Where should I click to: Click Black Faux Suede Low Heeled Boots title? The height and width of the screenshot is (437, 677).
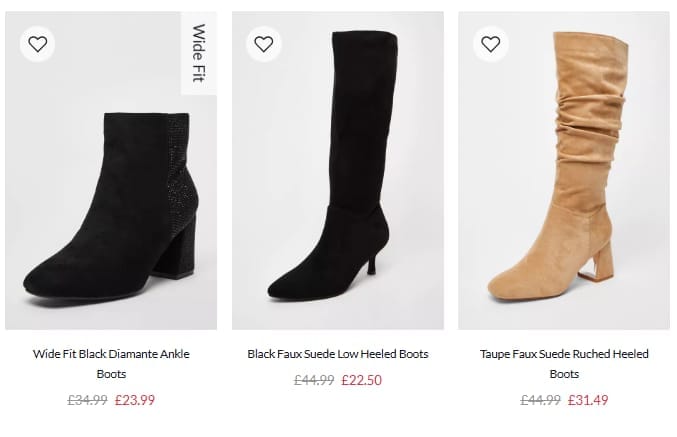point(338,354)
